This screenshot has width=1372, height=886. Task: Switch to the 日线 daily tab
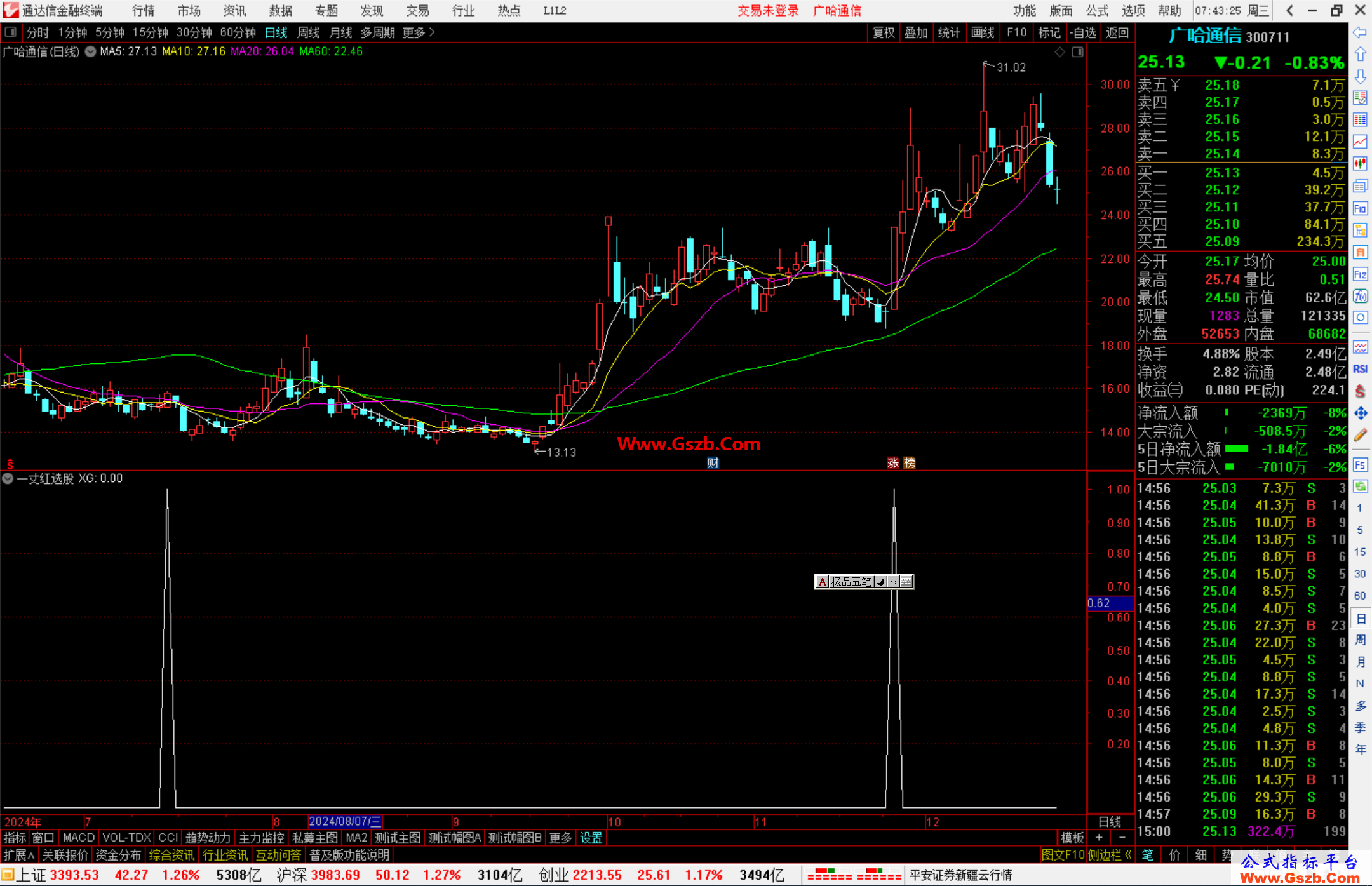pyautogui.click(x=276, y=32)
